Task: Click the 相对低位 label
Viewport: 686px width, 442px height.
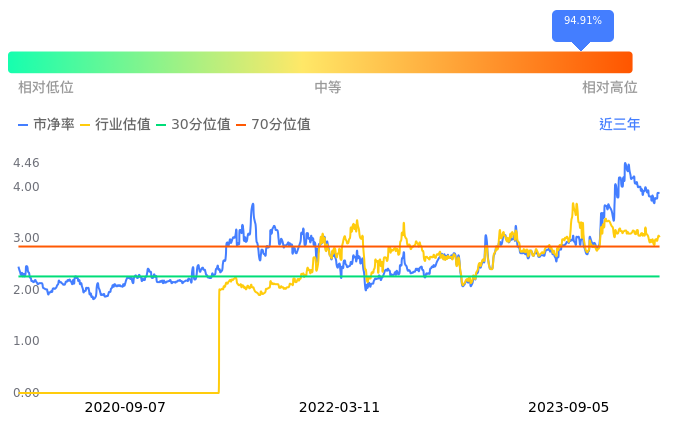Action: [x=46, y=88]
